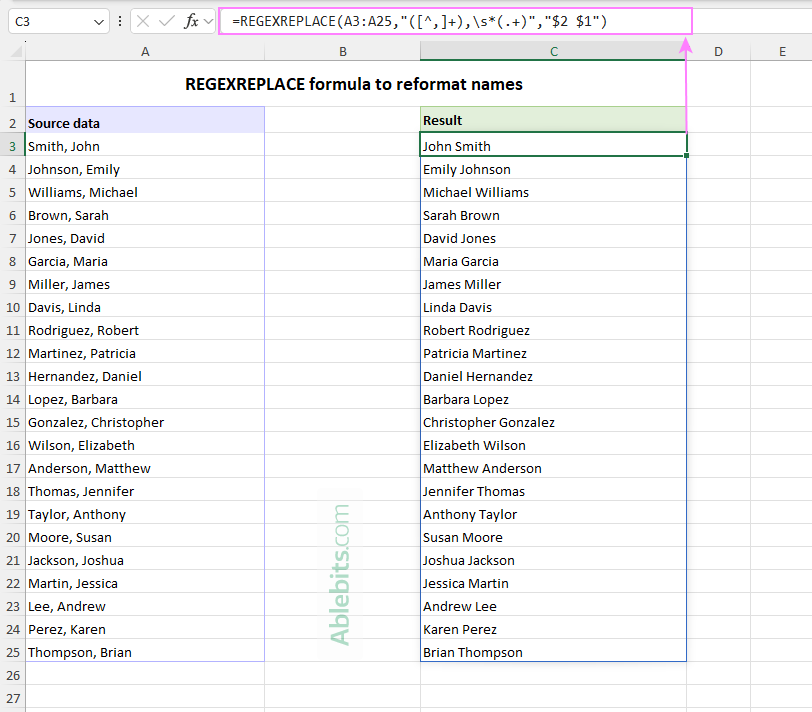Click cell 'Martinez, Patricia'

click(145, 352)
